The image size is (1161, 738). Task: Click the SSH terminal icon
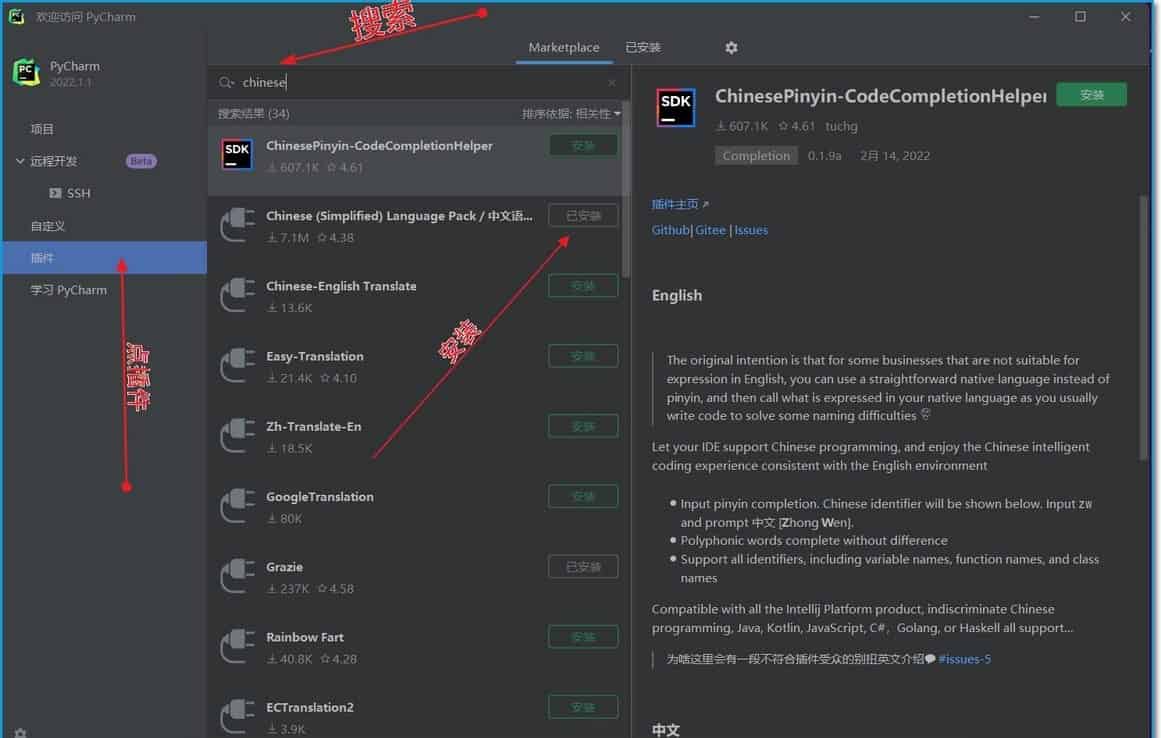pyautogui.click(x=55, y=193)
